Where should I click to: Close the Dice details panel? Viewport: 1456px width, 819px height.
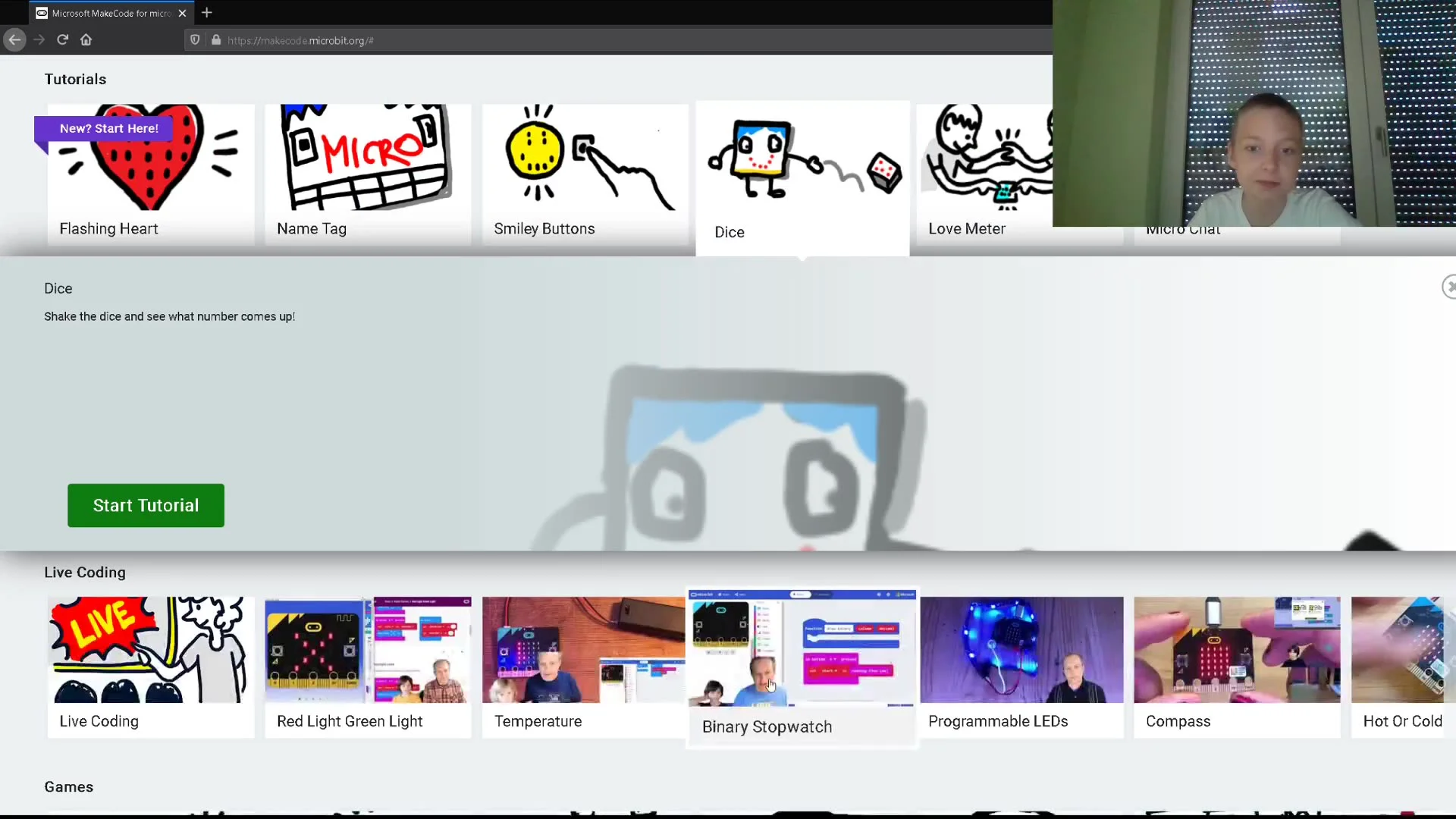point(1449,287)
